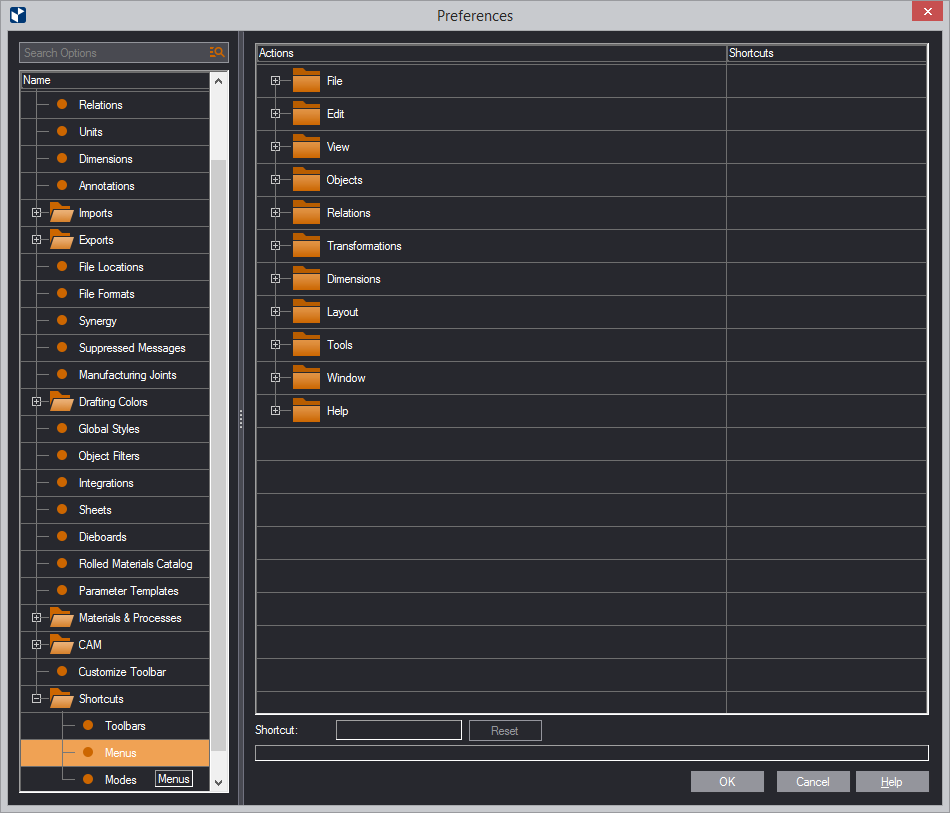Click the Shortcuts column header
The image size is (950, 813).
click(826, 53)
